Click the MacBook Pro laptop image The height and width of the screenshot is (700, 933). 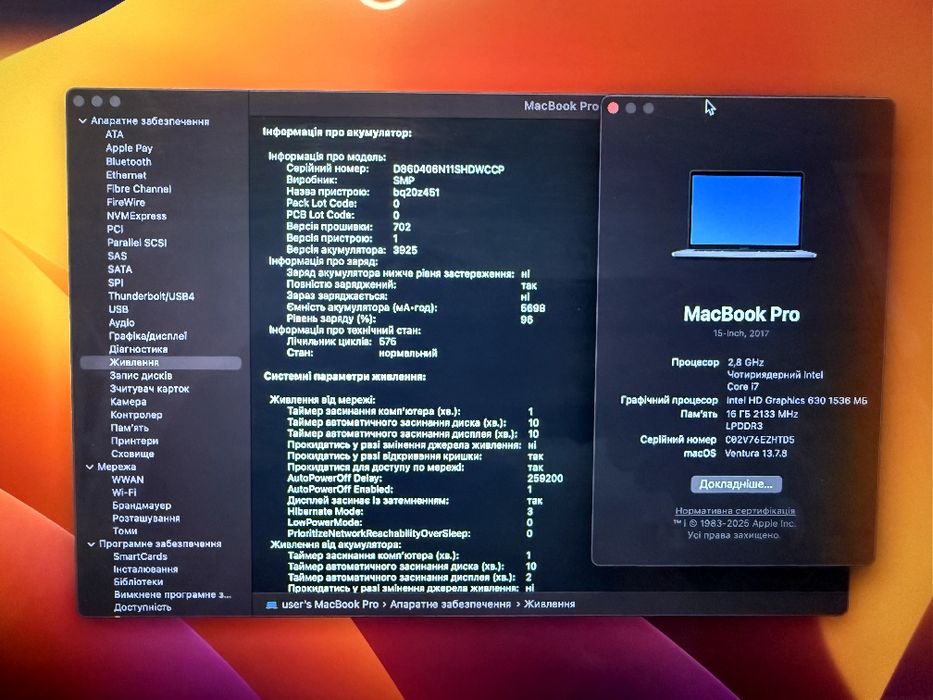(744, 215)
